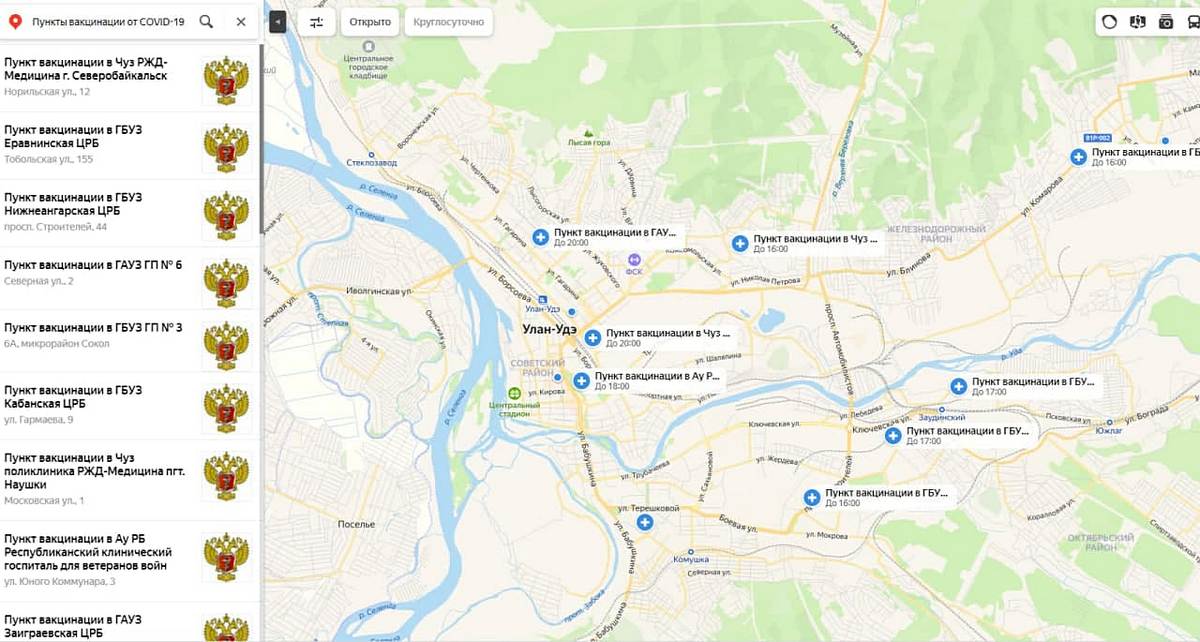The image size is (1200, 642).
Task: Select the vaccination marker closing at 20:00 near Улан-Удэ label
Action: pos(593,337)
